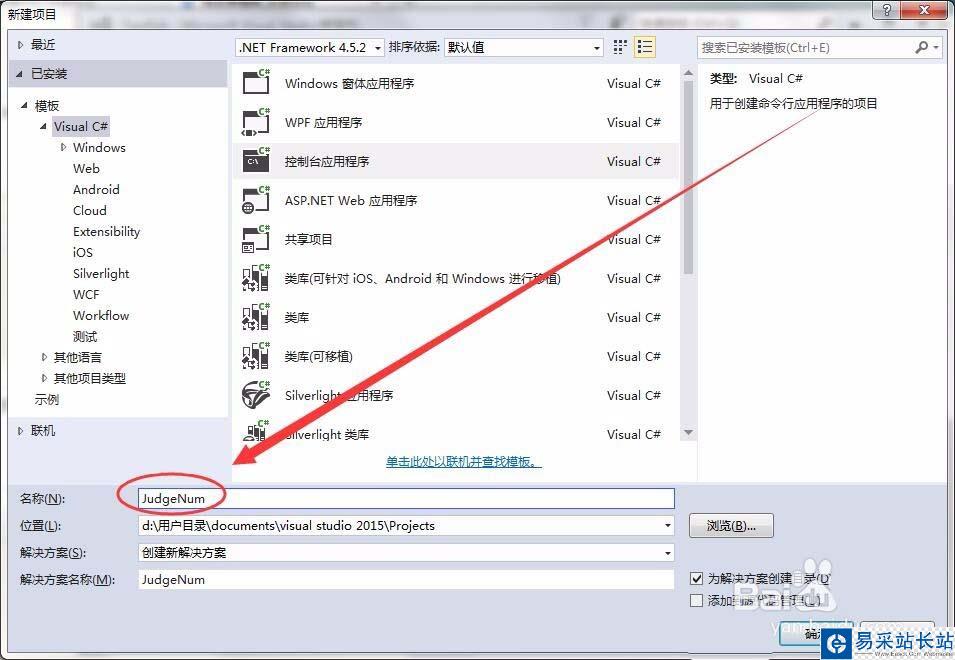This screenshot has height=660, width=955.
Task: Select the 示例 tree item
Action: pos(47,399)
